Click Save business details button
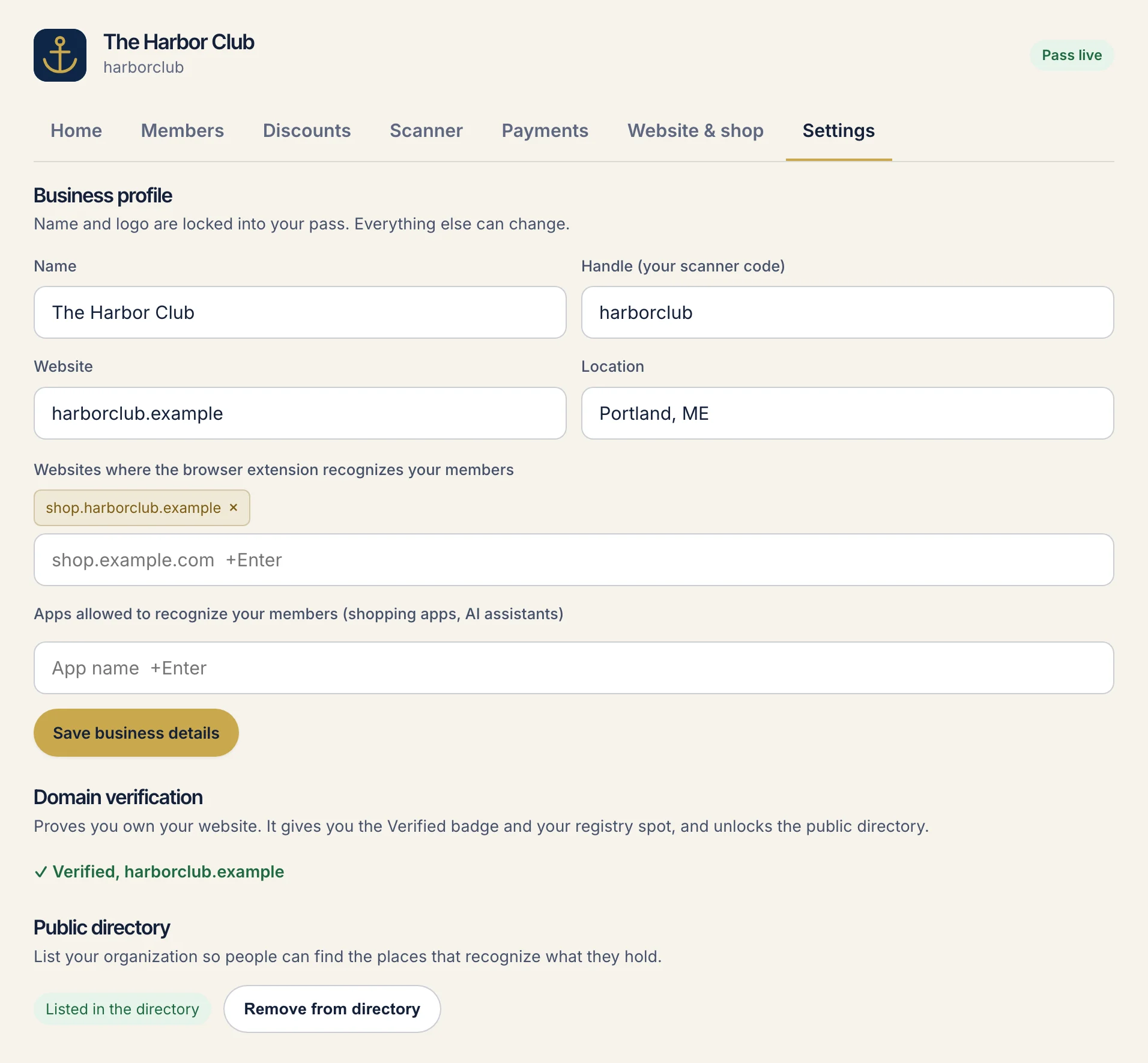1148x1063 pixels. pyautogui.click(x=136, y=733)
